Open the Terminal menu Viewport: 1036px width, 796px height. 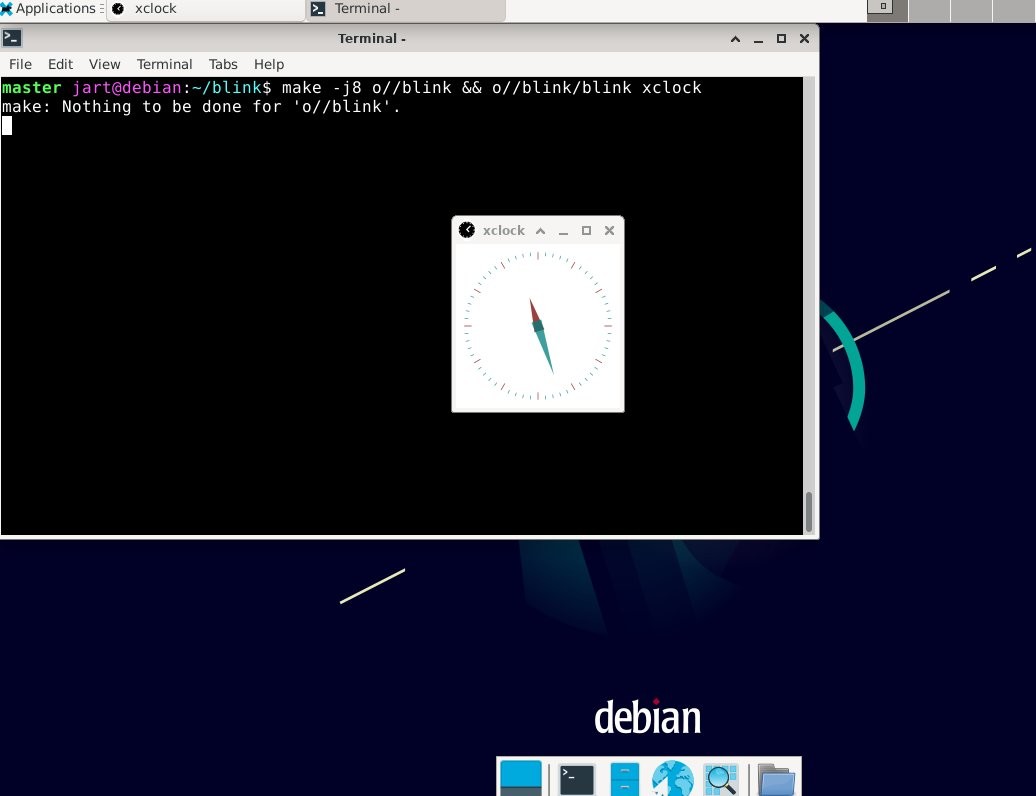point(165,64)
